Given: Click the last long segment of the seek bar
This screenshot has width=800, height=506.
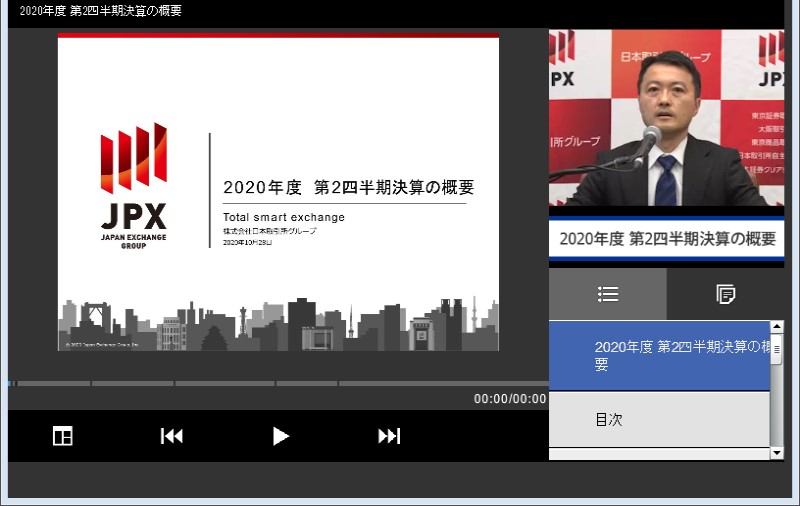Looking at the screenshot, I should (444, 383).
